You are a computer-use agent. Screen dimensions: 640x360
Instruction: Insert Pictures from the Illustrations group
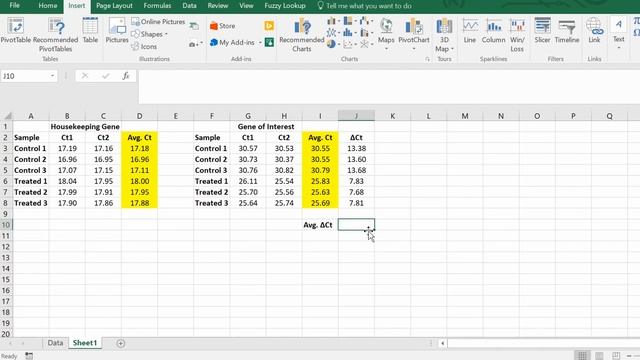click(x=117, y=31)
